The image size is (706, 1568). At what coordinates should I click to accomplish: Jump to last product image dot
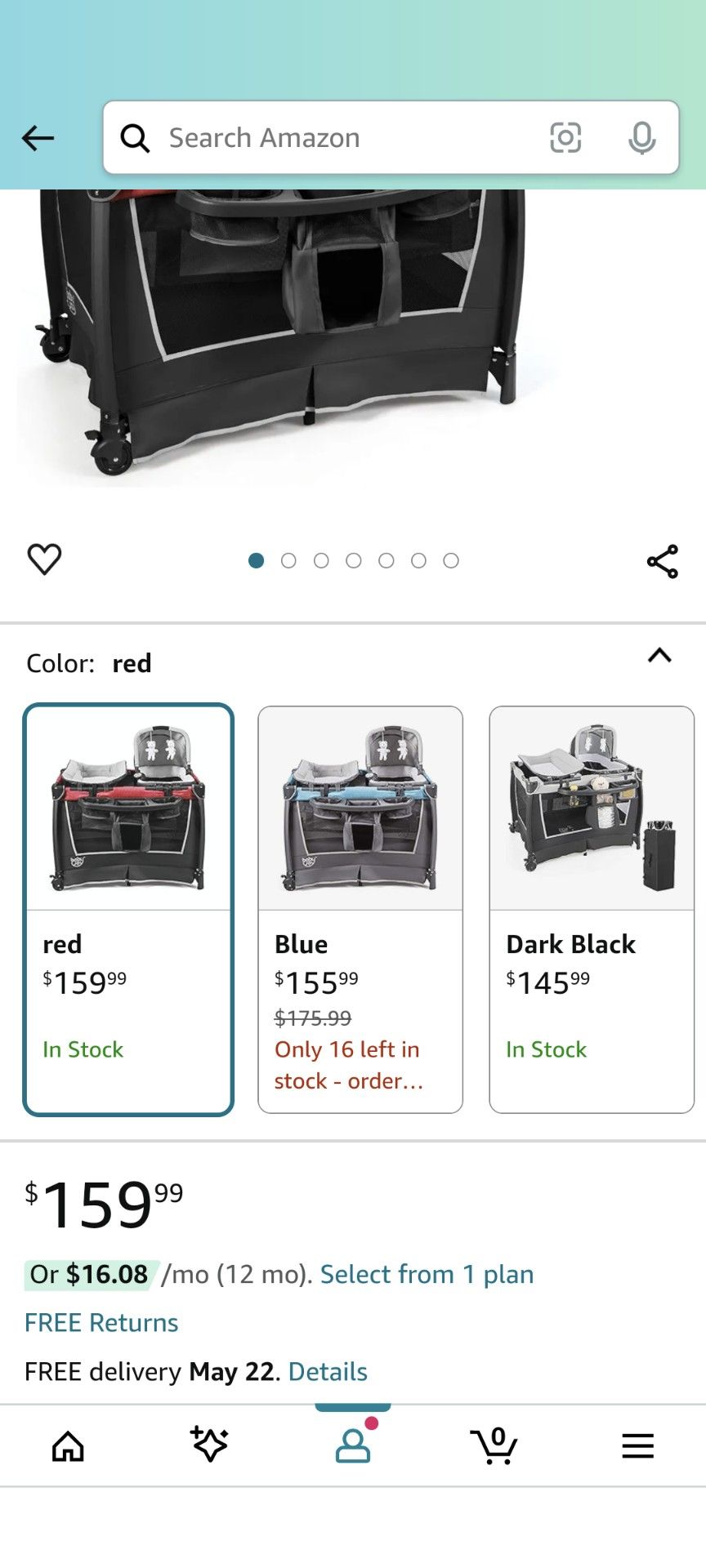click(451, 560)
